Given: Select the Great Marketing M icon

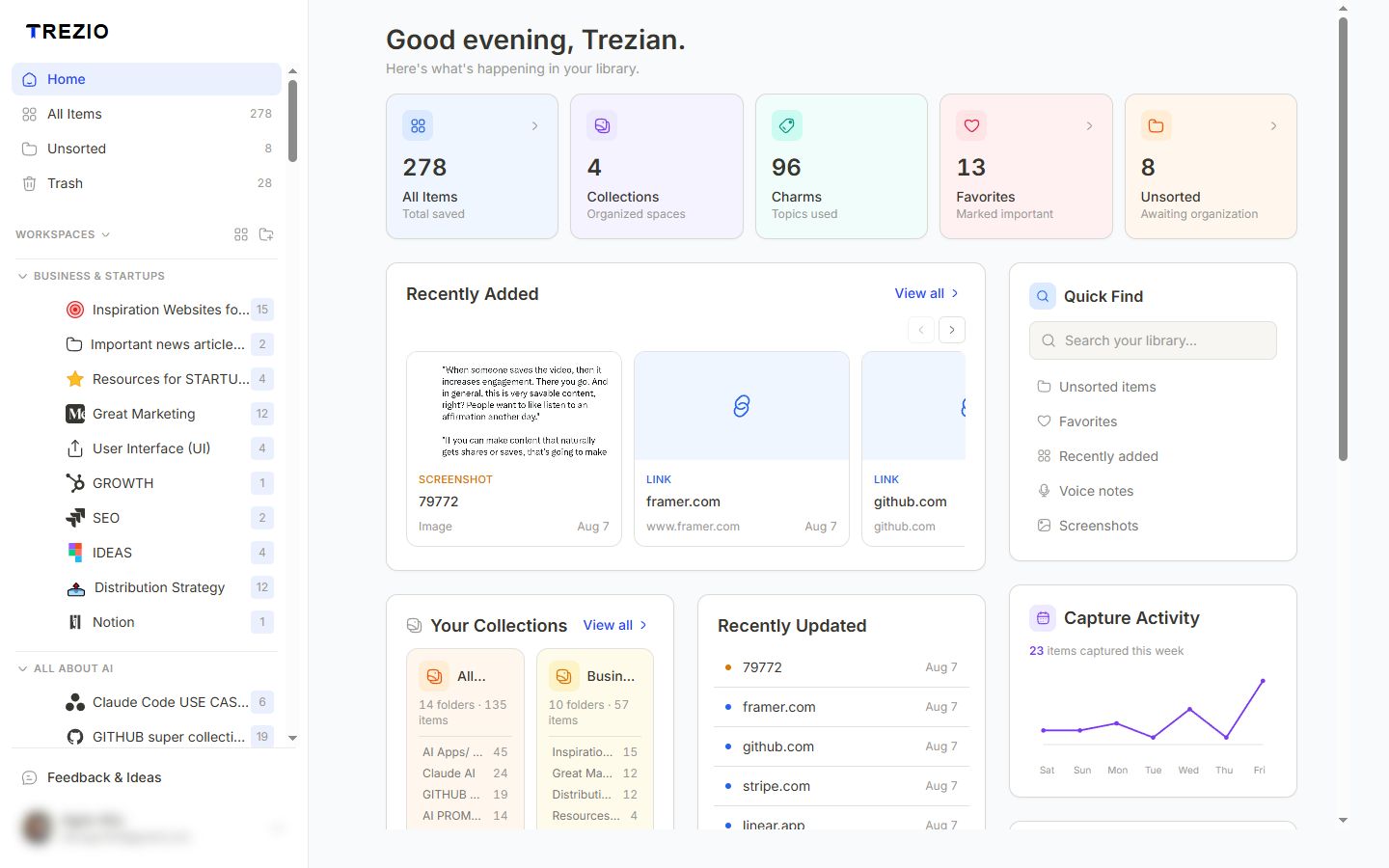Looking at the screenshot, I should coord(75,414).
